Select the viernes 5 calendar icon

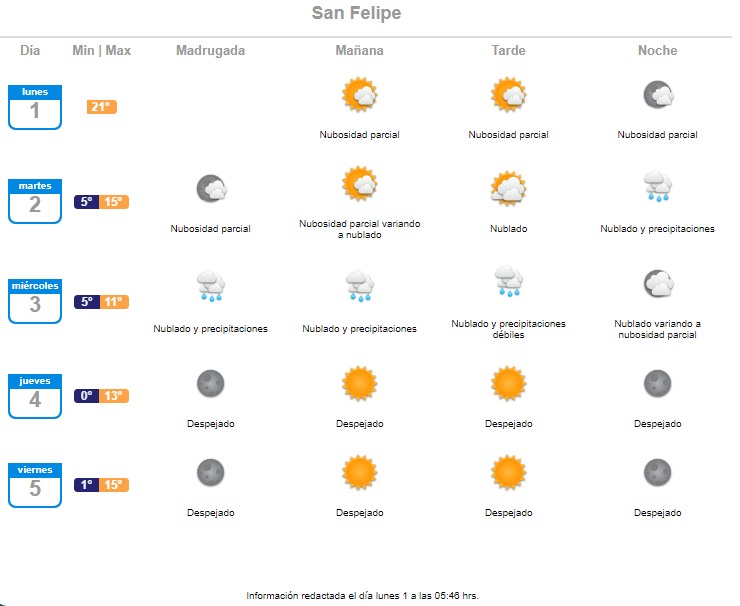point(35,485)
